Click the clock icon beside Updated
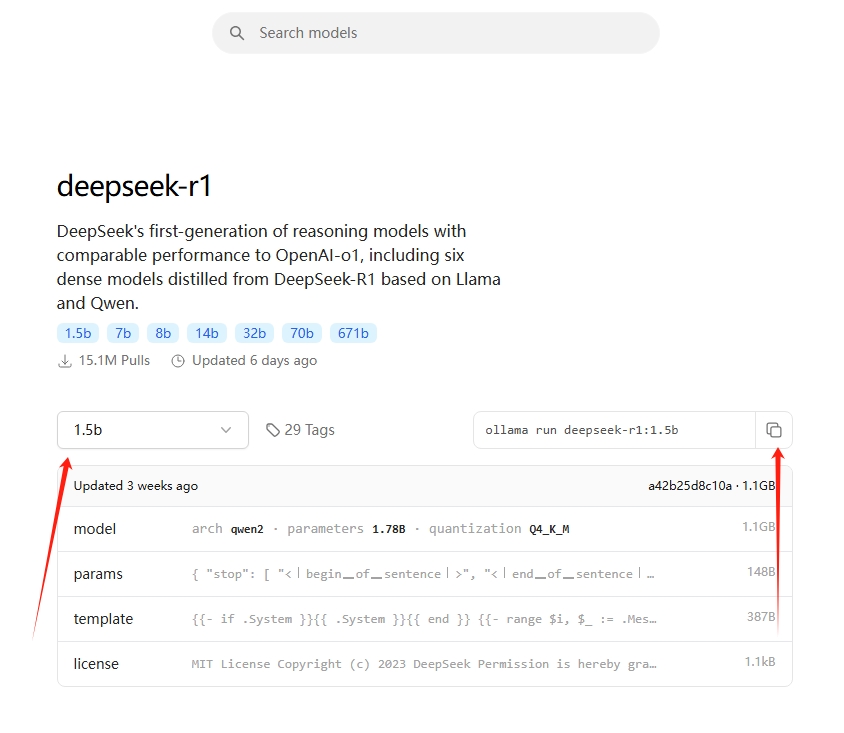Screen dimensions: 844x733 pos(178,361)
